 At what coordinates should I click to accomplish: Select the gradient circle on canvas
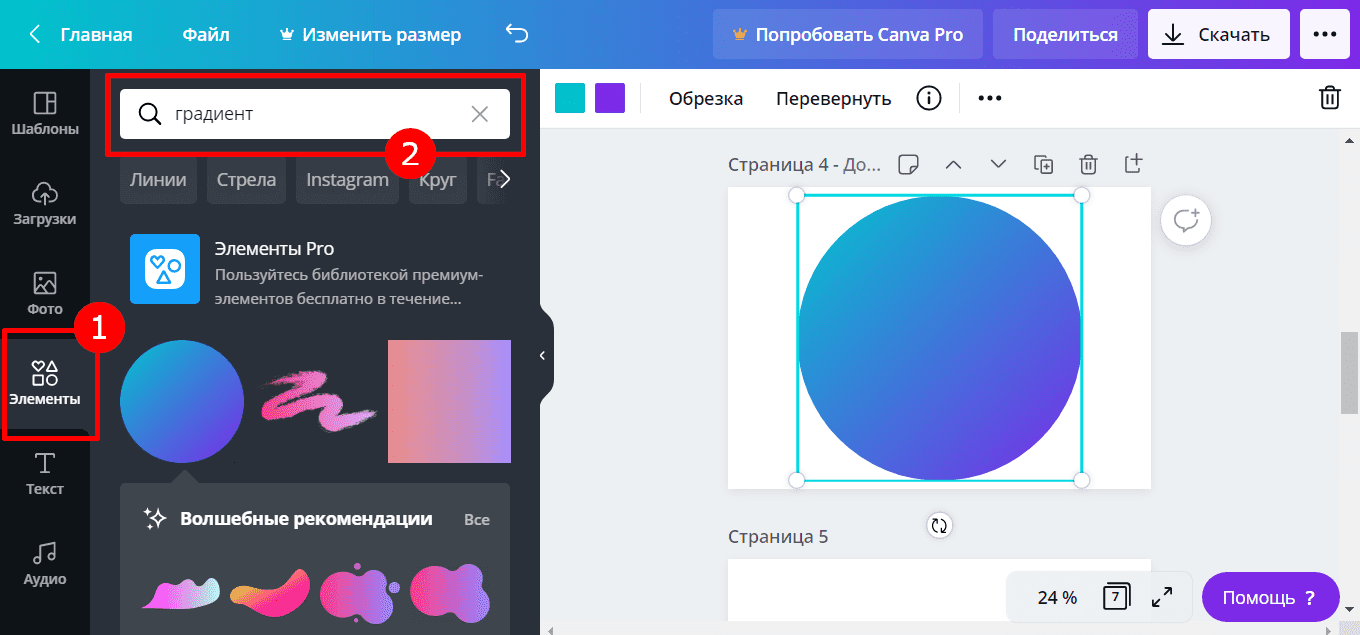click(939, 338)
